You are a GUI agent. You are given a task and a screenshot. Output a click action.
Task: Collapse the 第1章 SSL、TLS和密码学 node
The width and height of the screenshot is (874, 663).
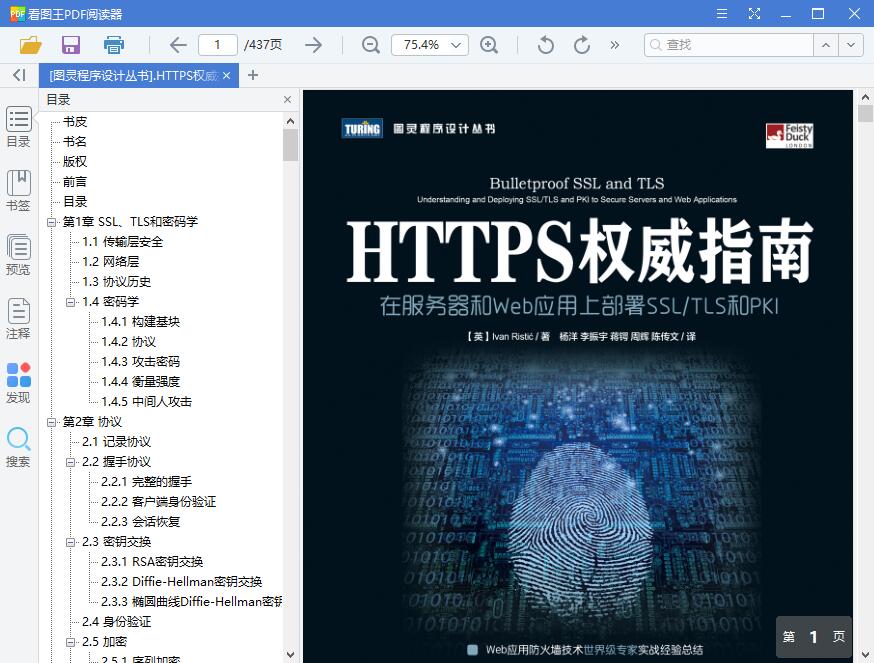[x=51, y=222]
